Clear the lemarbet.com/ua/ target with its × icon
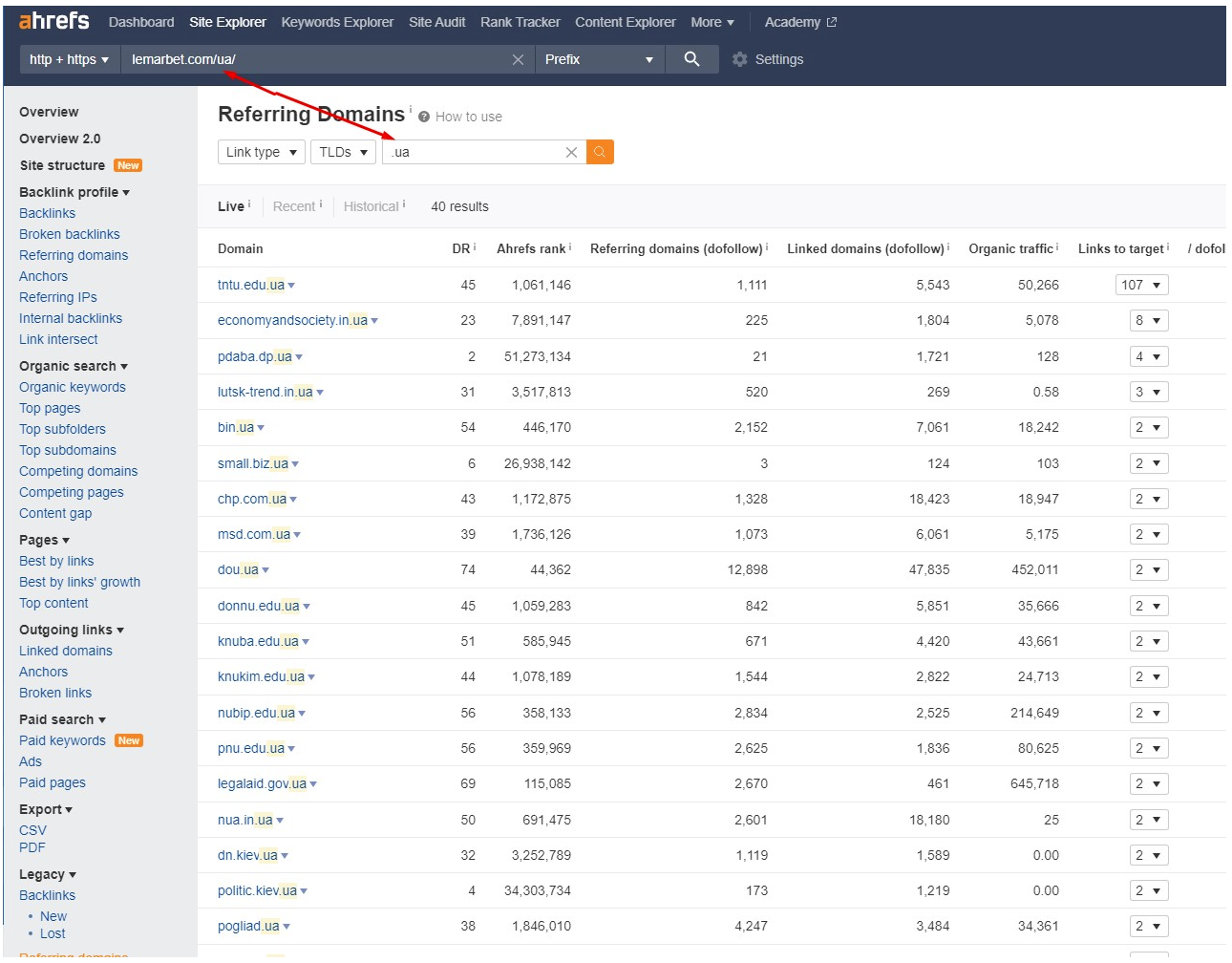The width and height of the screenshot is (1232, 963). click(x=518, y=59)
